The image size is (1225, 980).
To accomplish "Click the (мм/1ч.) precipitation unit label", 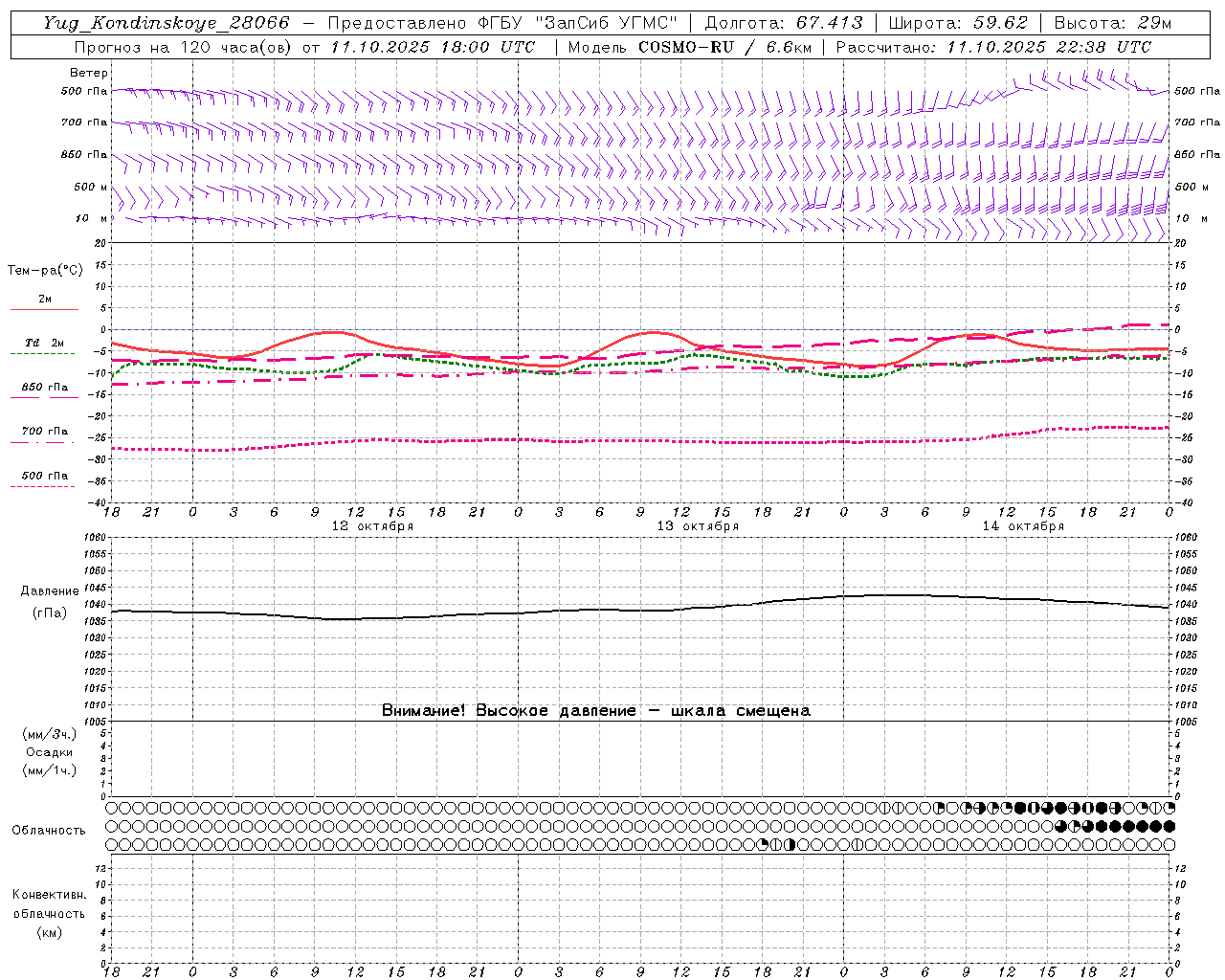I will (50, 770).
